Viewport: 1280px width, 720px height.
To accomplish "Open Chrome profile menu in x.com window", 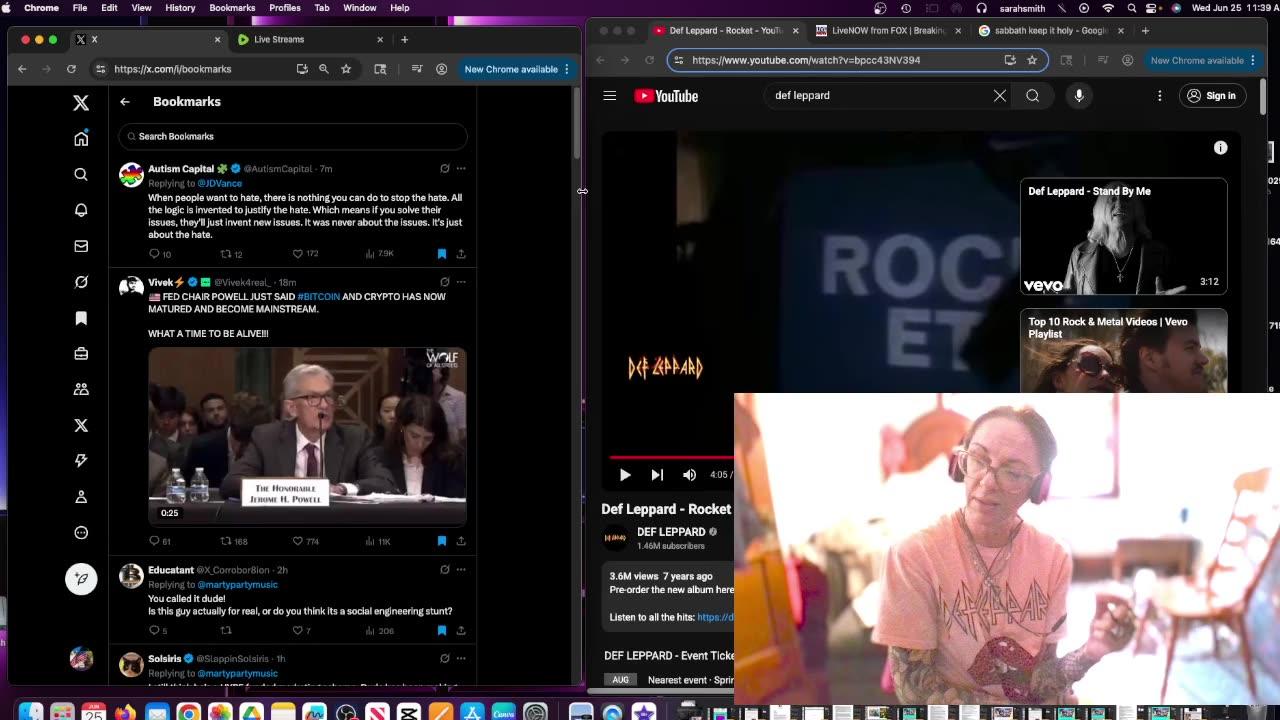I will tap(441, 69).
